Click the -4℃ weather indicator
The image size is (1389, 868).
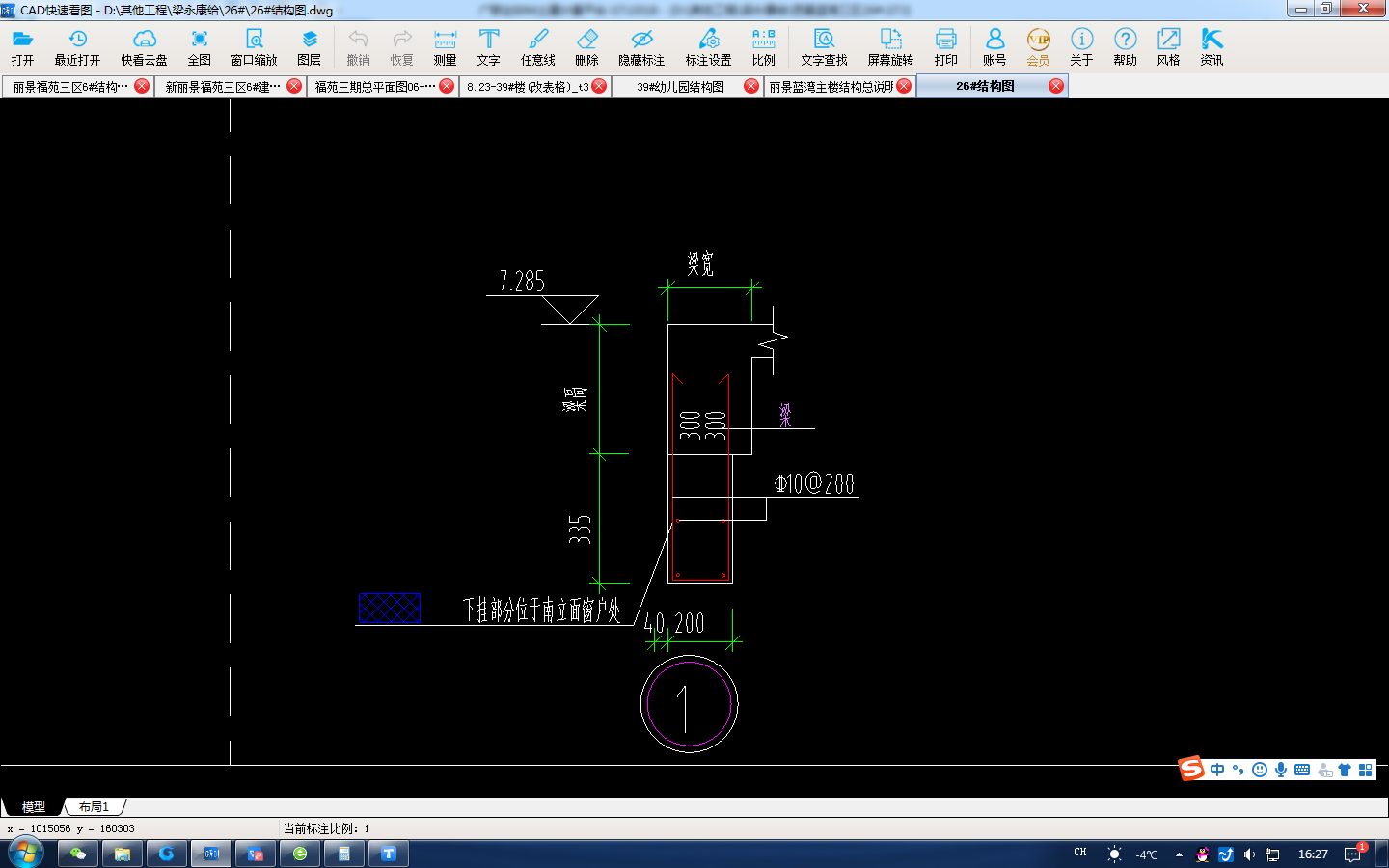pyautogui.click(x=1146, y=854)
